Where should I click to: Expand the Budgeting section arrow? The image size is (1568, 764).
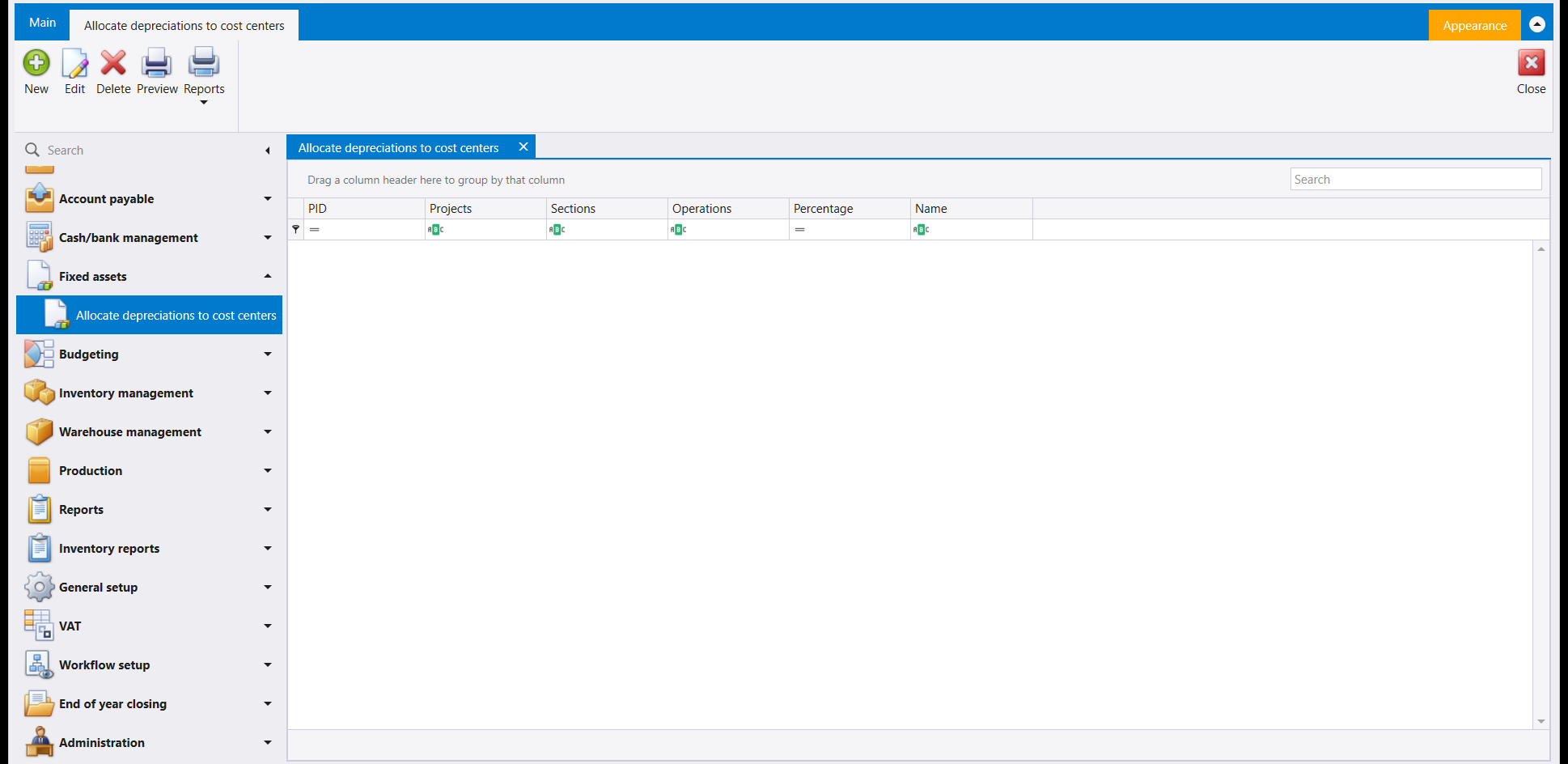pyautogui.click(x=268, y=354)
